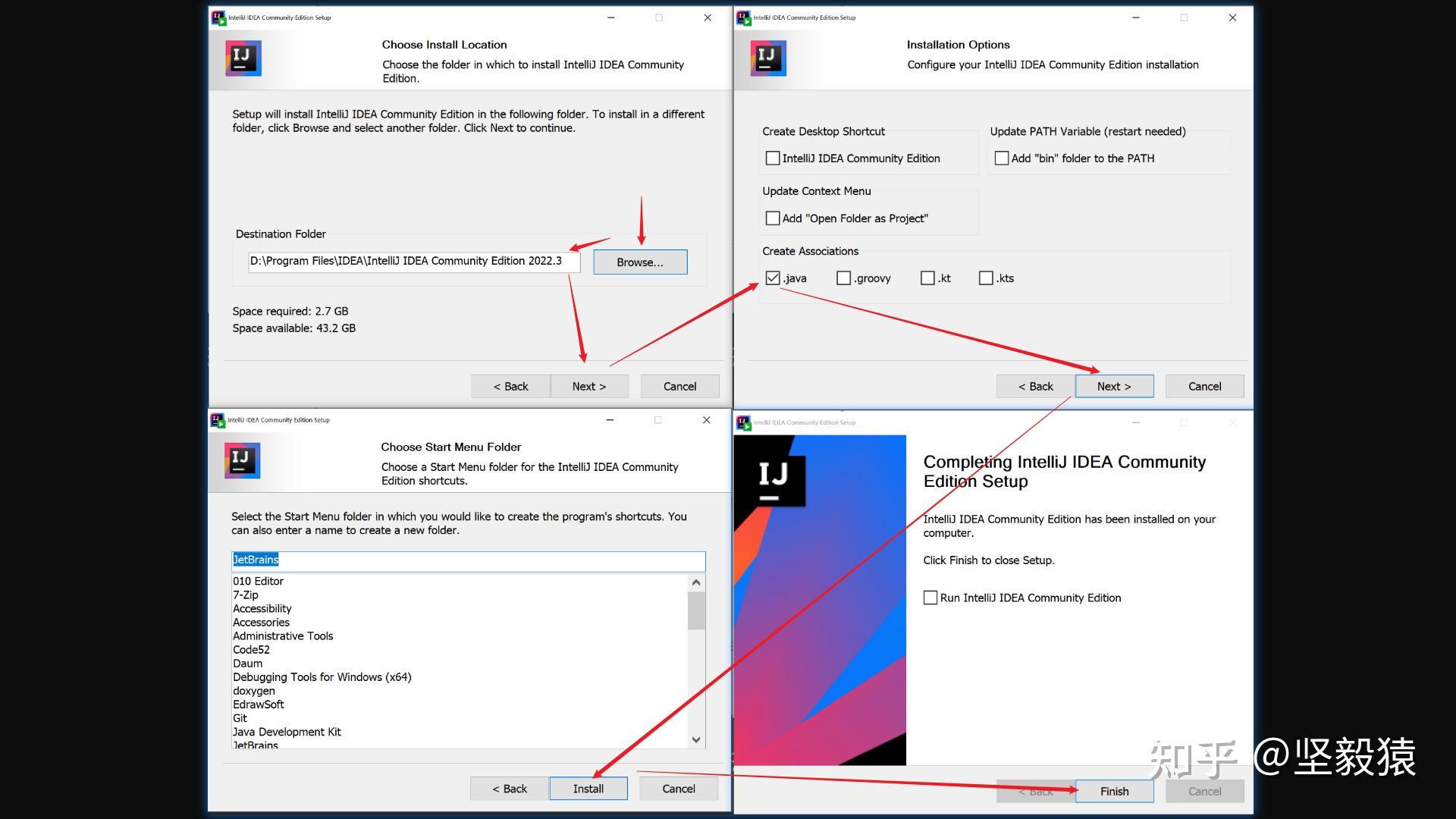Click the Browse... button
This screenshot has width=1456, height=819.
(640, 262)
